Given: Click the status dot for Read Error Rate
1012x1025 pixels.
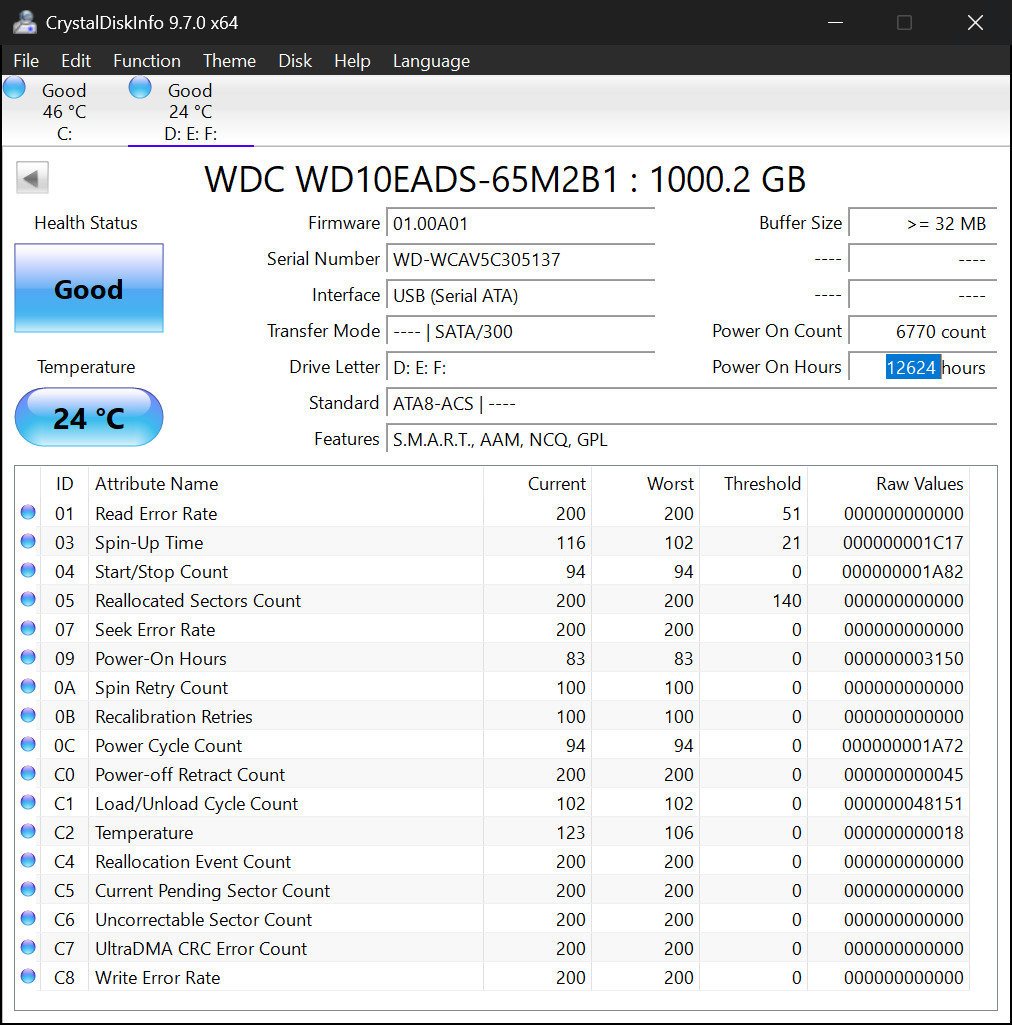Looking at the screenshot, I should click(x=28, y=512).
